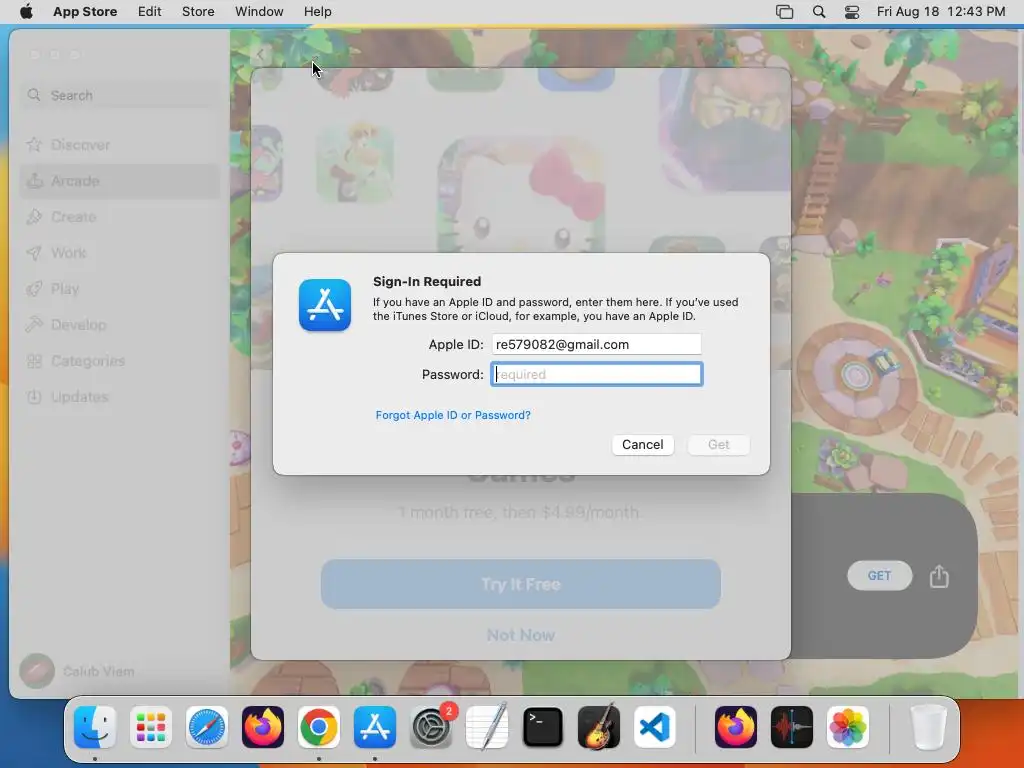Select Categories in the sidebar
The width and height of the screenshot is (1024, 768).
coord(120,360)
